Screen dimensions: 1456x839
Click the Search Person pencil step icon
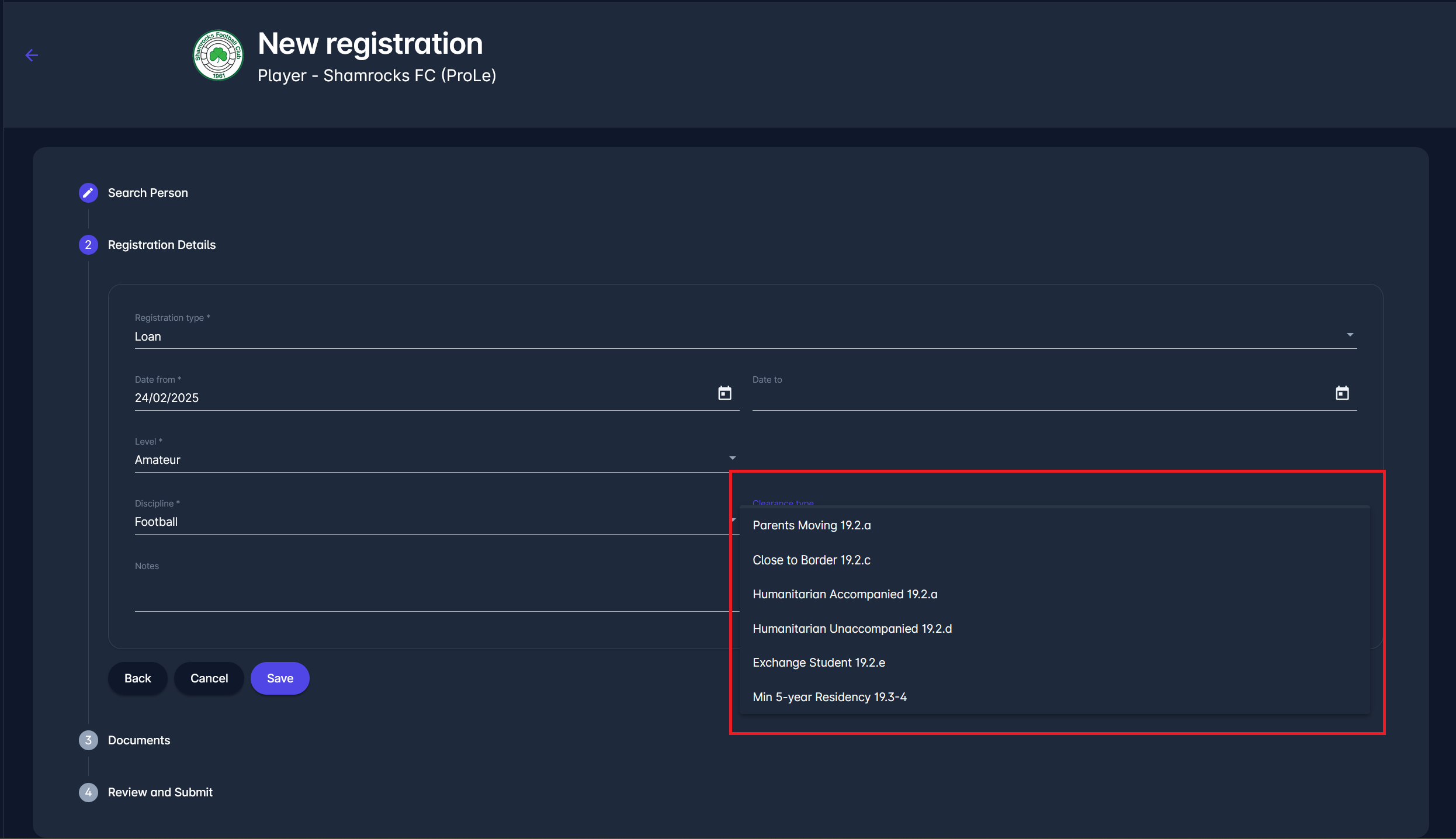(x=88, y=193)
